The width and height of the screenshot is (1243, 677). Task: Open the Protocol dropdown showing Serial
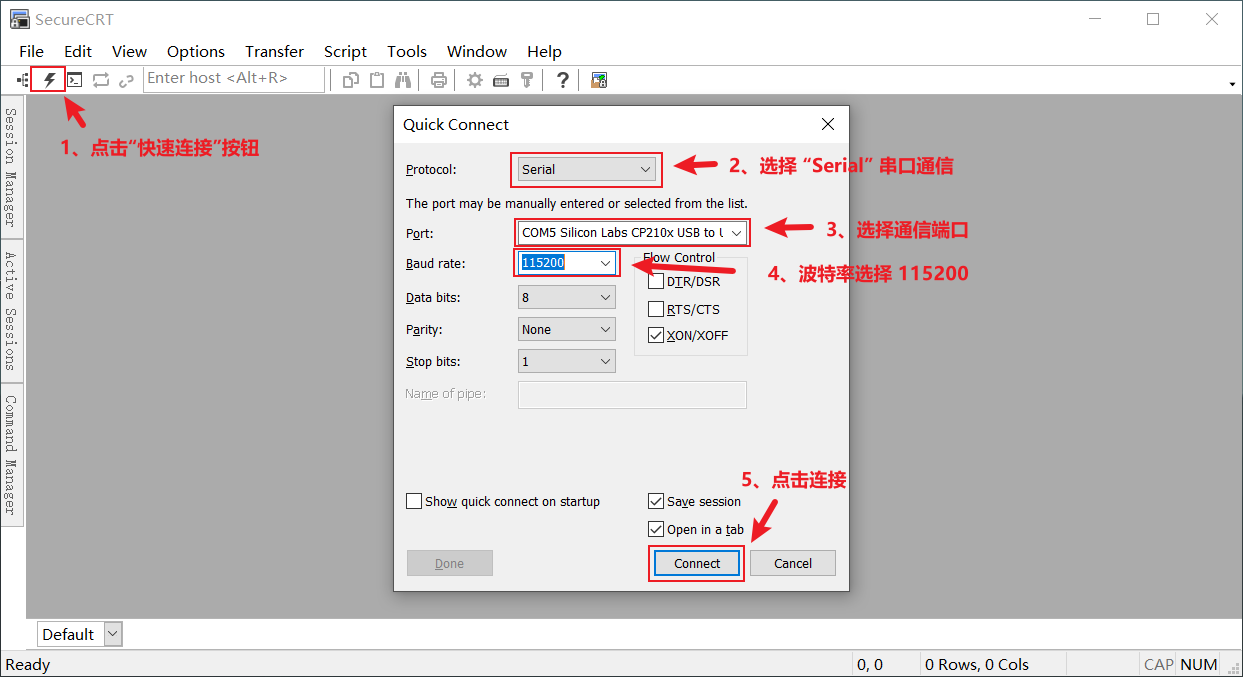(587, 169)
